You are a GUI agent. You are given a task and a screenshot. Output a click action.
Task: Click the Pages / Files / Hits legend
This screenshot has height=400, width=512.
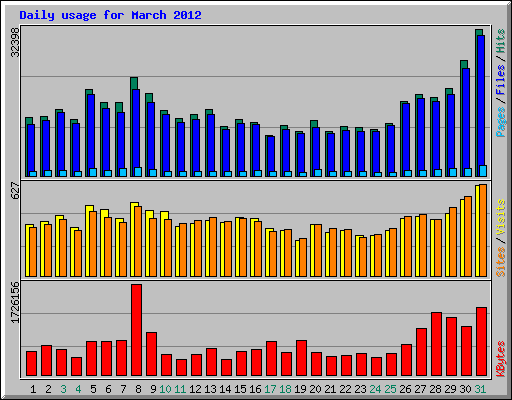click(x=501, y=83)
